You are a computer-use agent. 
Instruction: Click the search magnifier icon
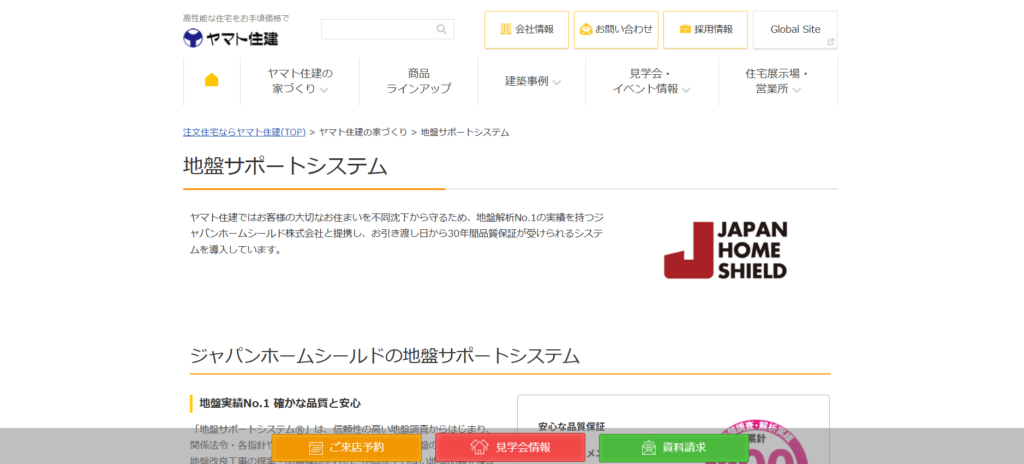coord(441,29)
